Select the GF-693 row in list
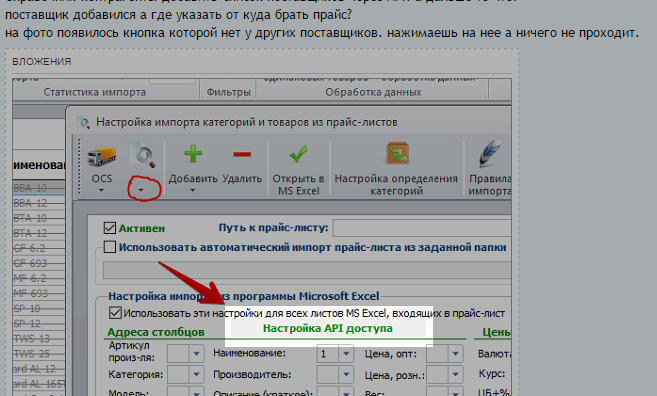 pos(39,264)
